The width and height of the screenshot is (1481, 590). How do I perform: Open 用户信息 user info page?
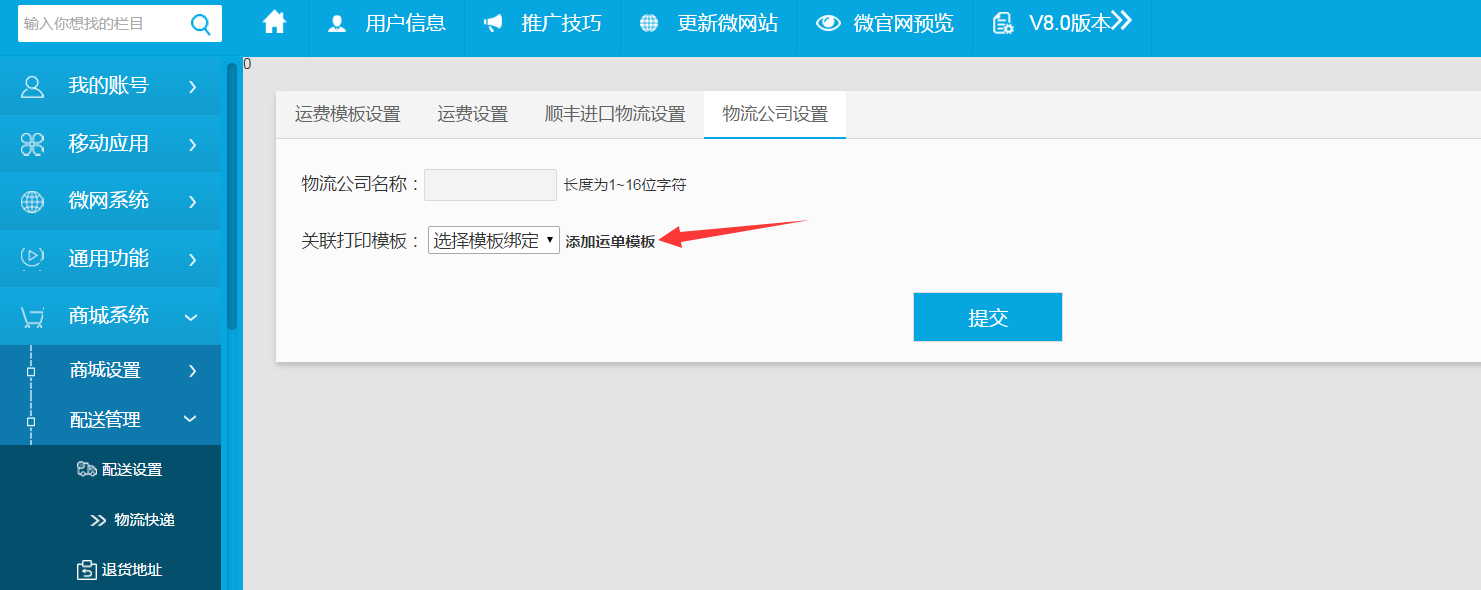pos(387,23)
